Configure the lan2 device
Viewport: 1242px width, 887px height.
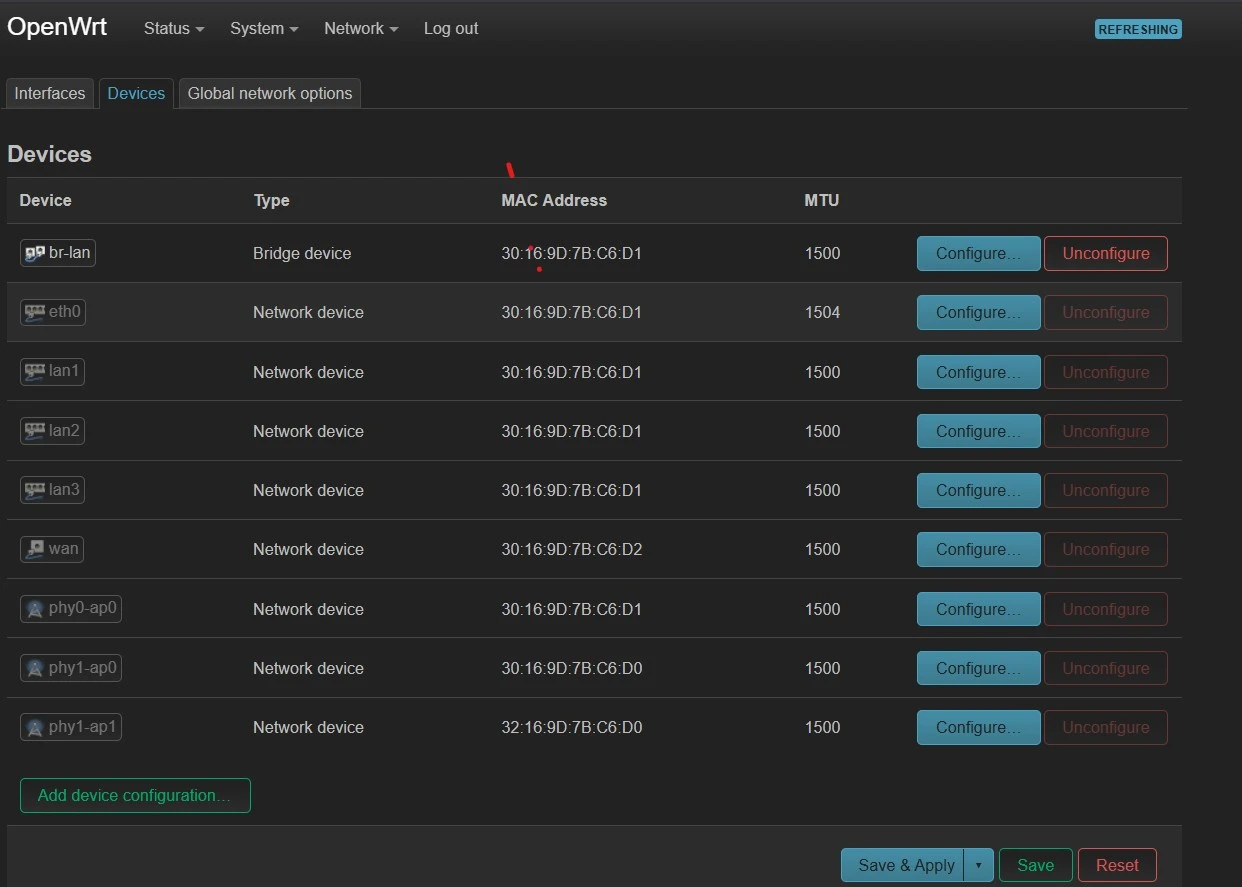click(x=978, y=431)
